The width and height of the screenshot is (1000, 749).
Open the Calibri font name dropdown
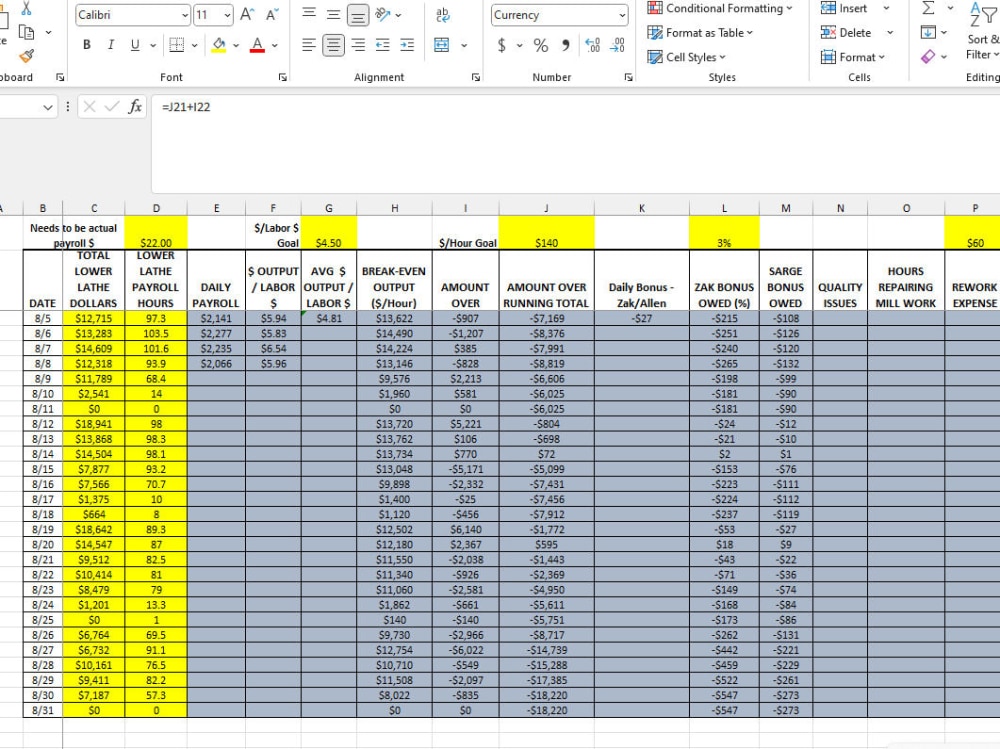(185, 15)
